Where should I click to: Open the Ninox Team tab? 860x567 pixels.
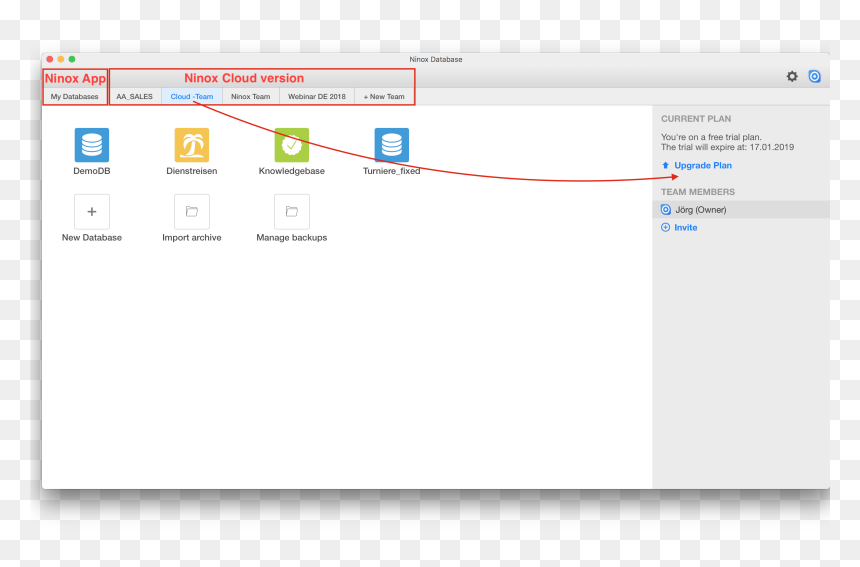pyautogui.click(x=251, y=97)
